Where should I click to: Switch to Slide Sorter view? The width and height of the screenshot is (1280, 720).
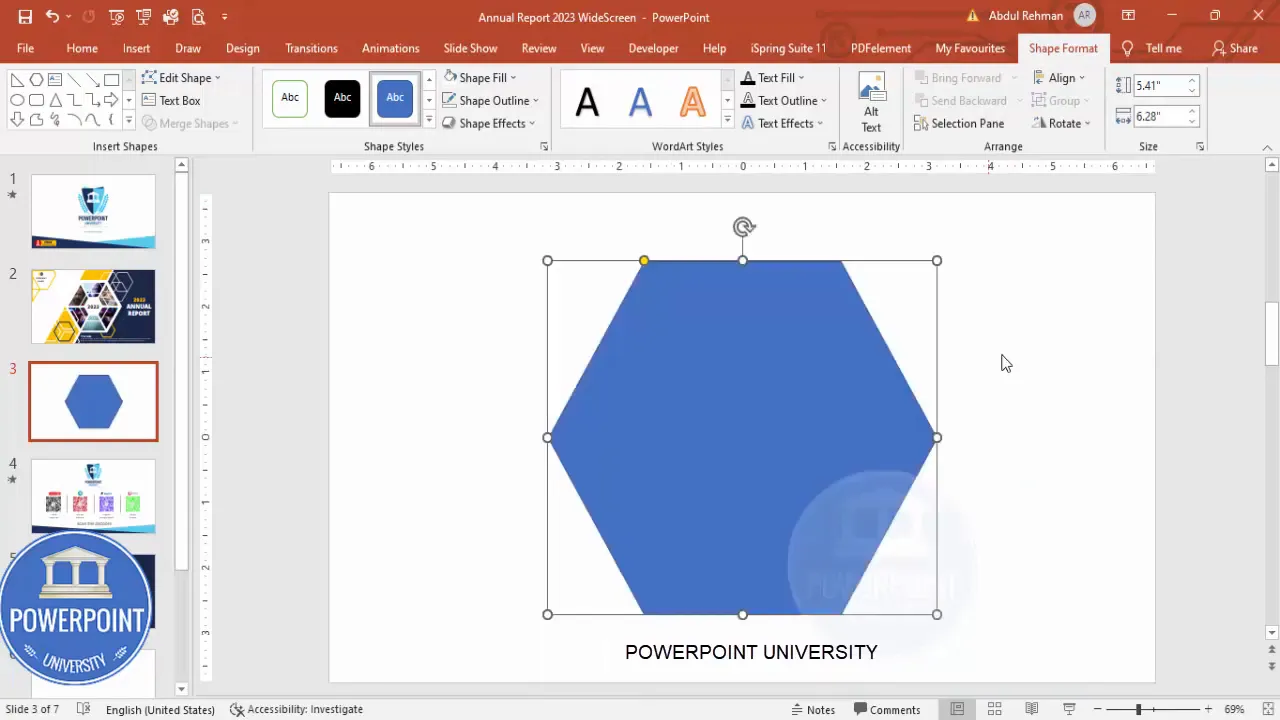tap(994, 709)
